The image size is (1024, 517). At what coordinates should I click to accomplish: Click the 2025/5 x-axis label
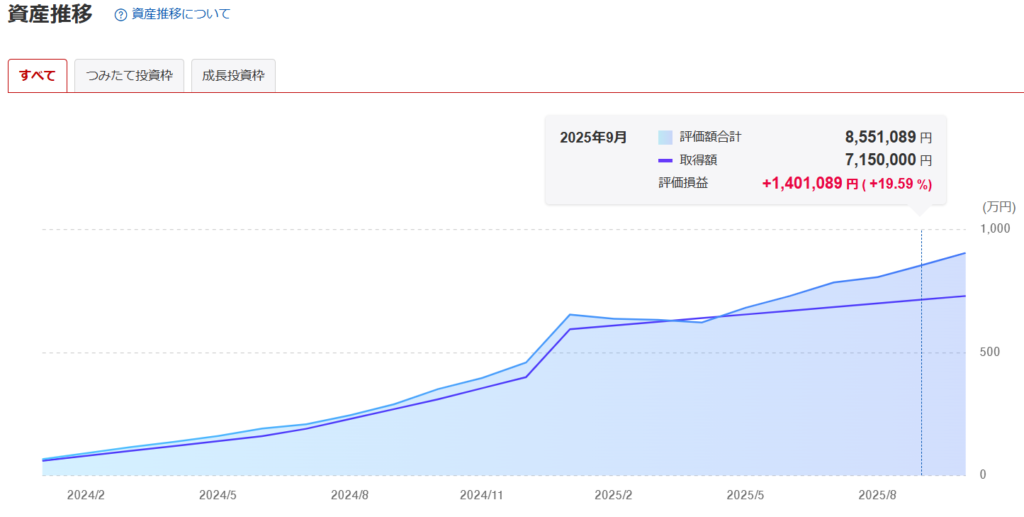coord(745,495)
